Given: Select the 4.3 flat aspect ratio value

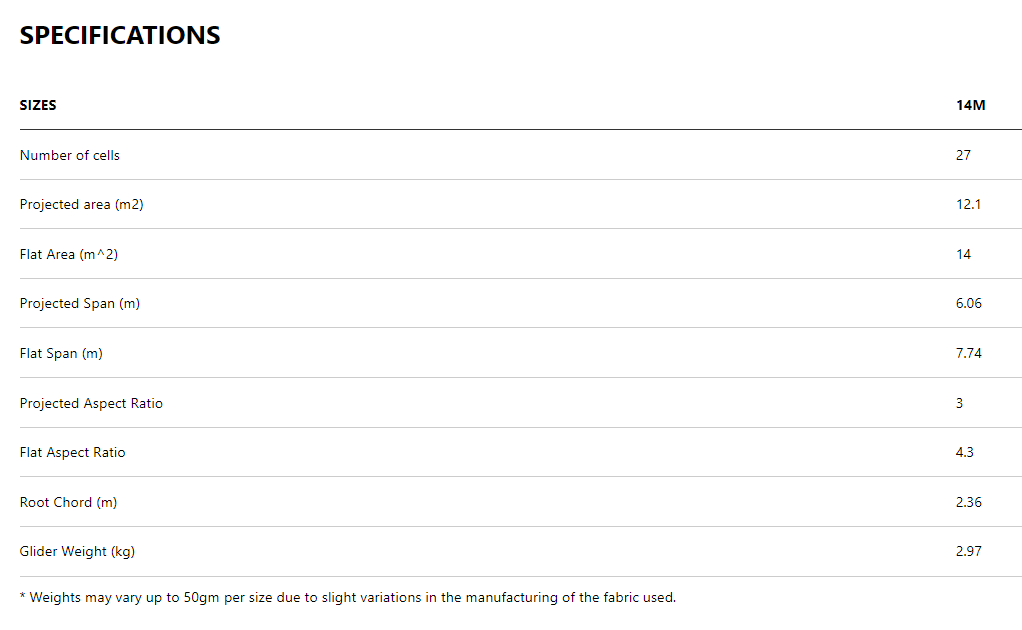Looking at the screenshot, I should coord(965,452).
